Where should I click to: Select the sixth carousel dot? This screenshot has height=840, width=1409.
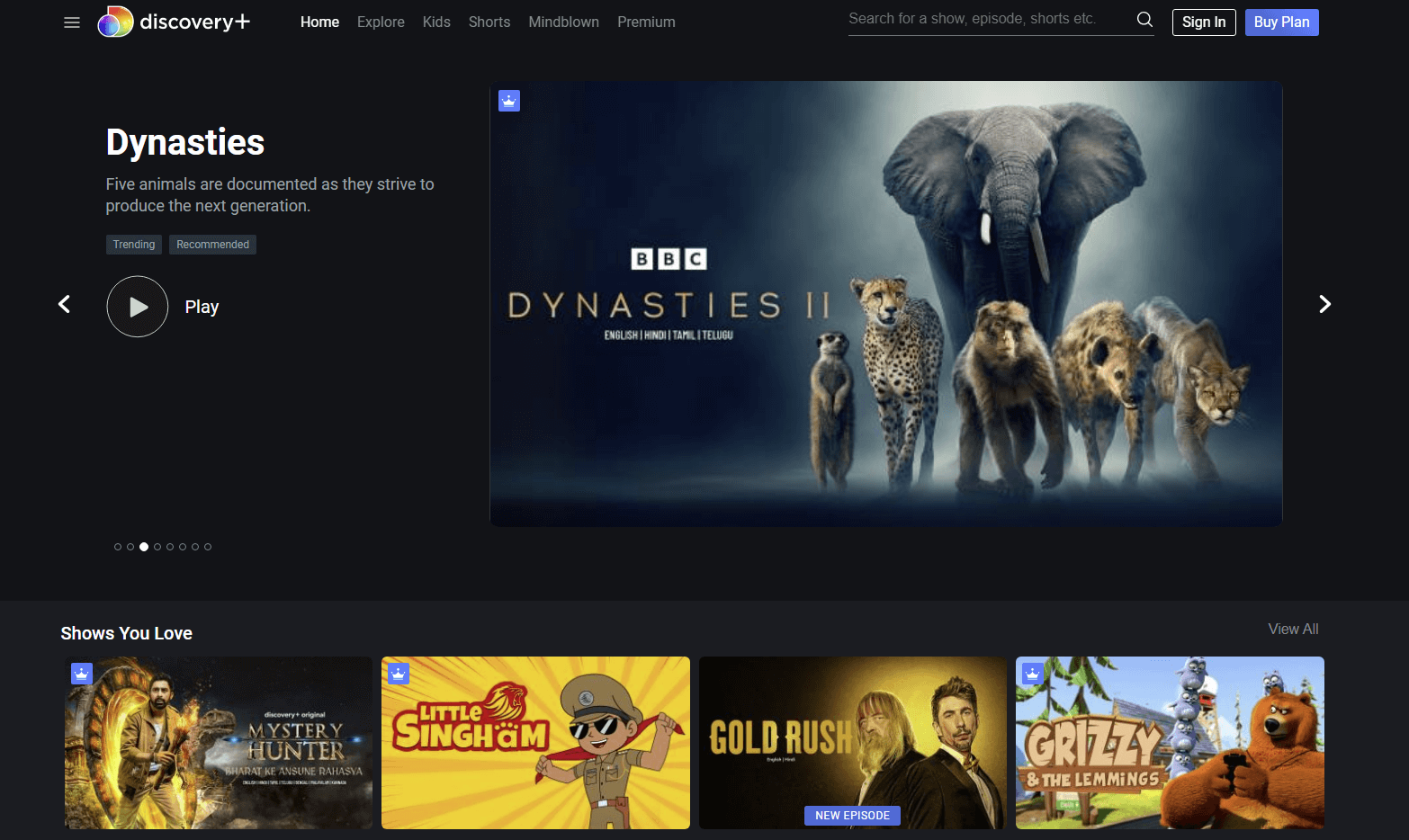[183, 547]
